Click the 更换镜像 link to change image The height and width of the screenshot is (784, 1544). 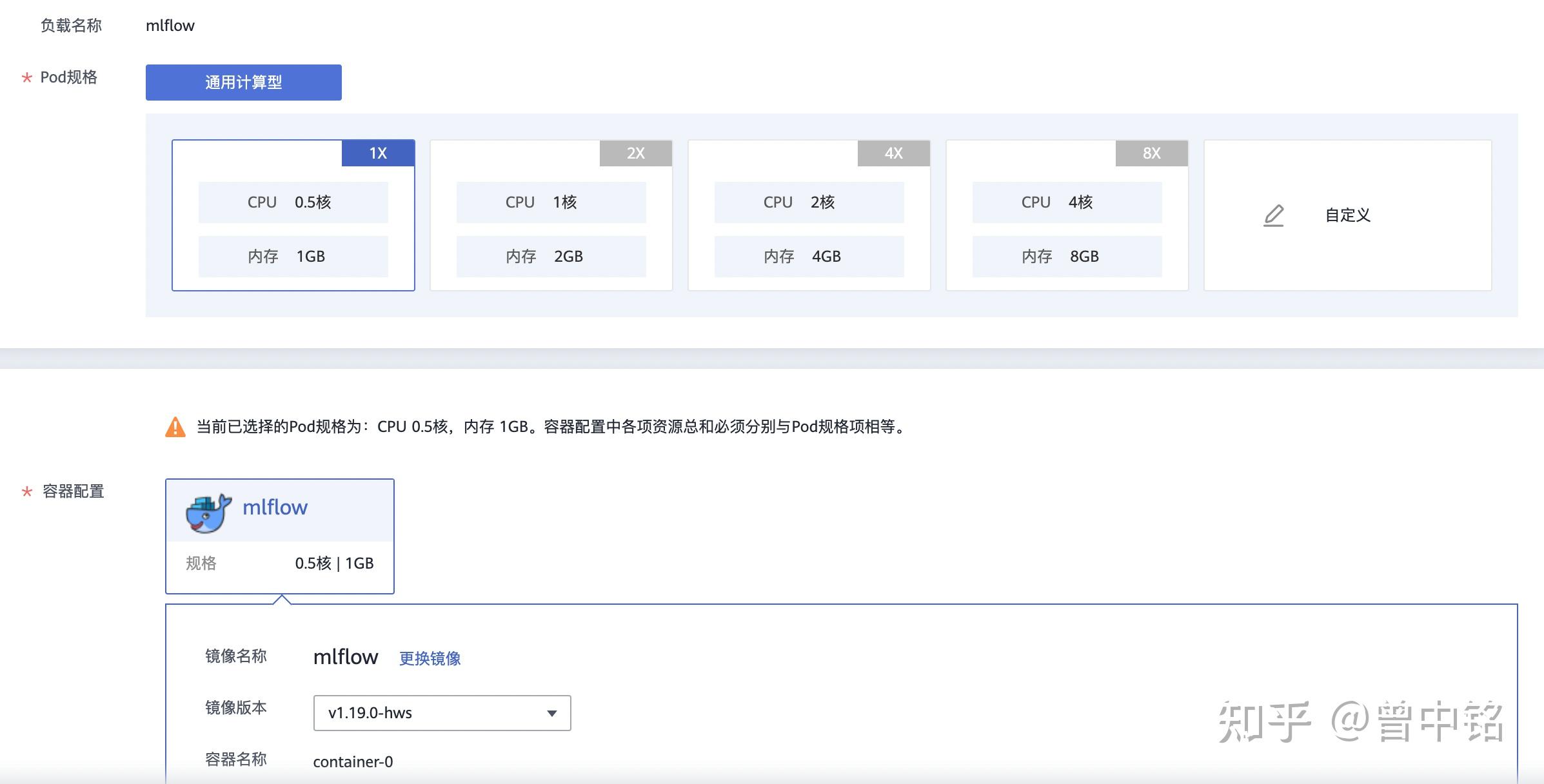pos(430,659)
